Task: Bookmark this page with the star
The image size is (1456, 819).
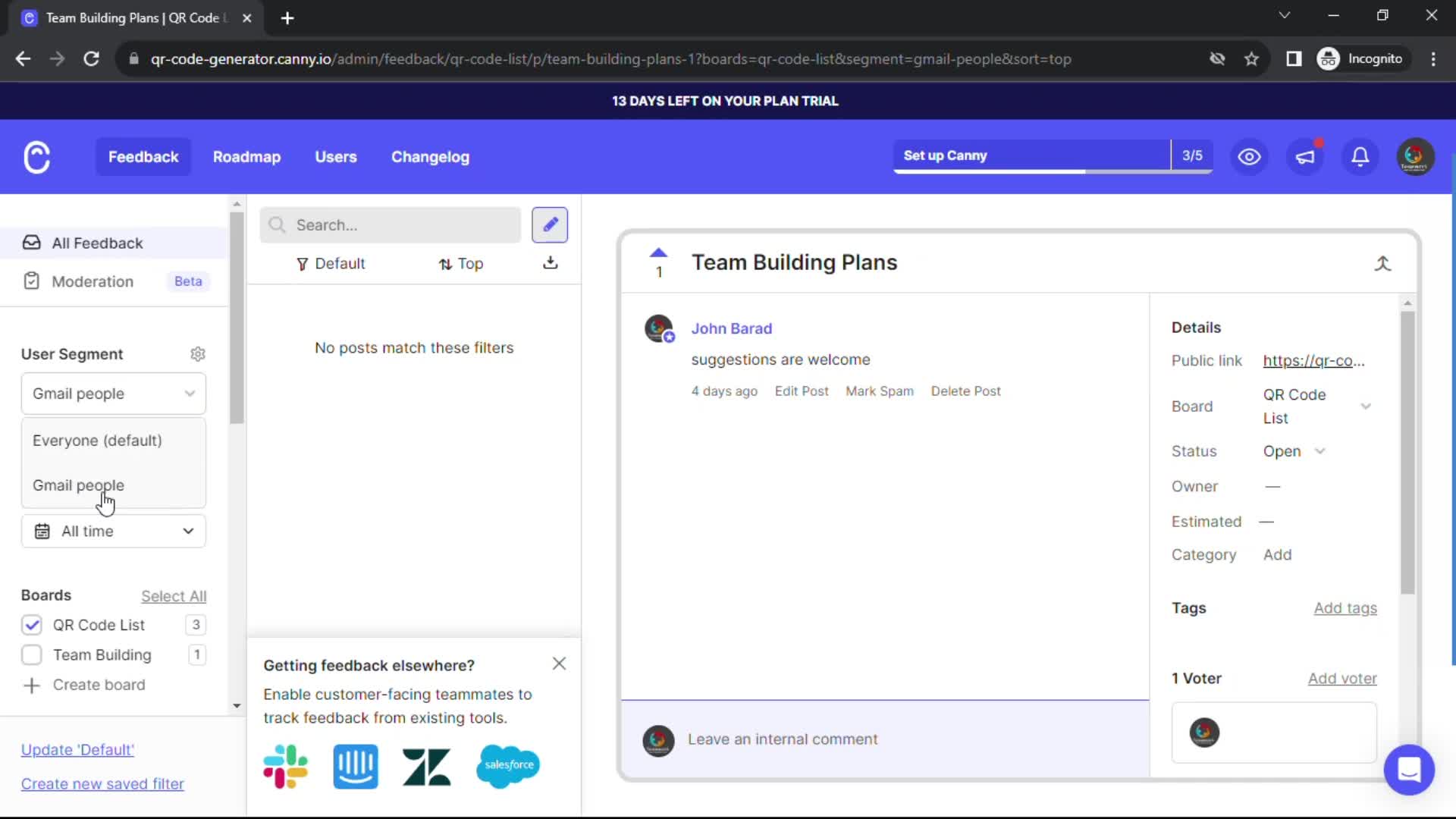Action: tap(1251, 59)
